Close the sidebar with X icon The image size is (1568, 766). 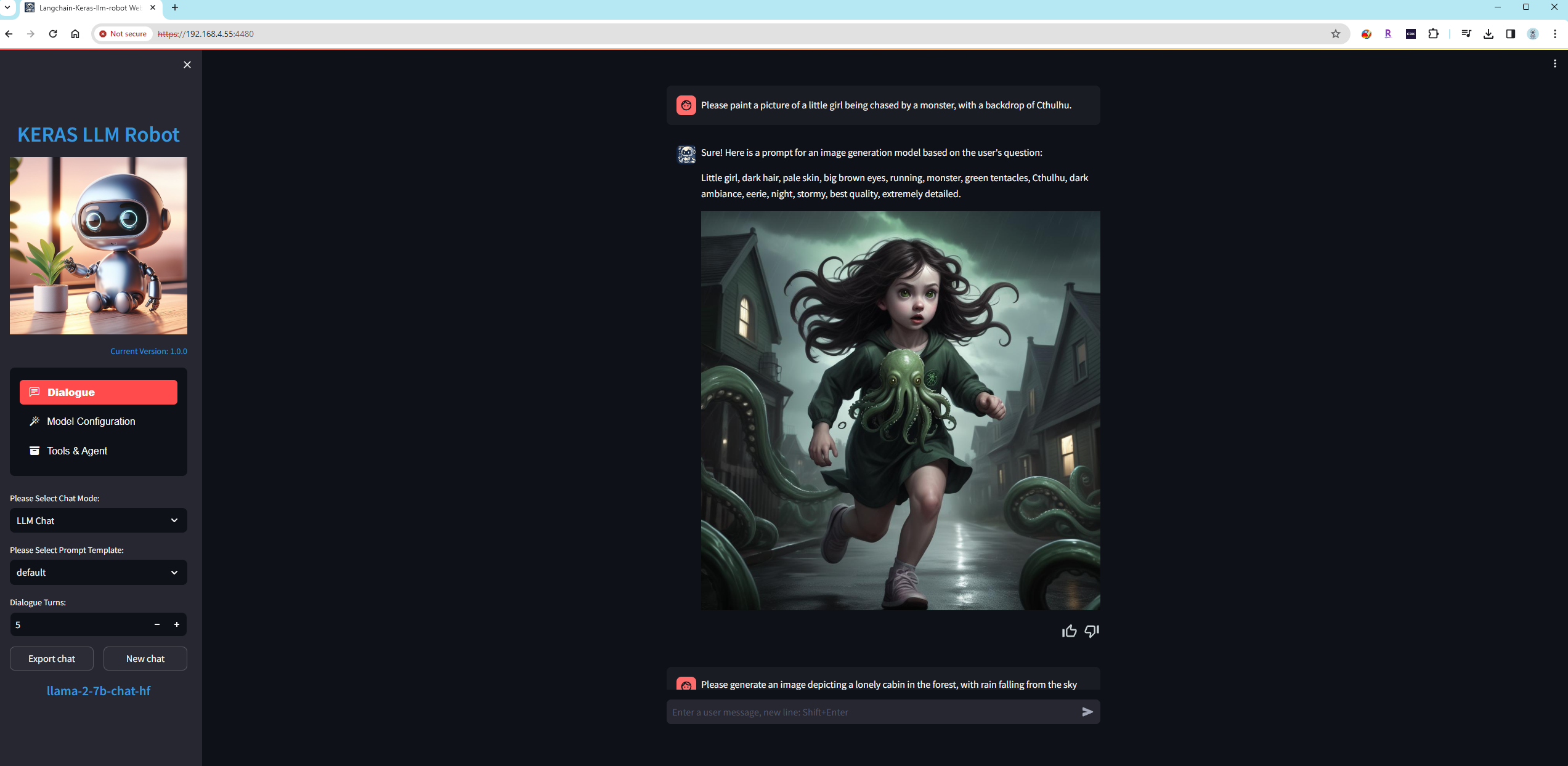click(187, 65)
